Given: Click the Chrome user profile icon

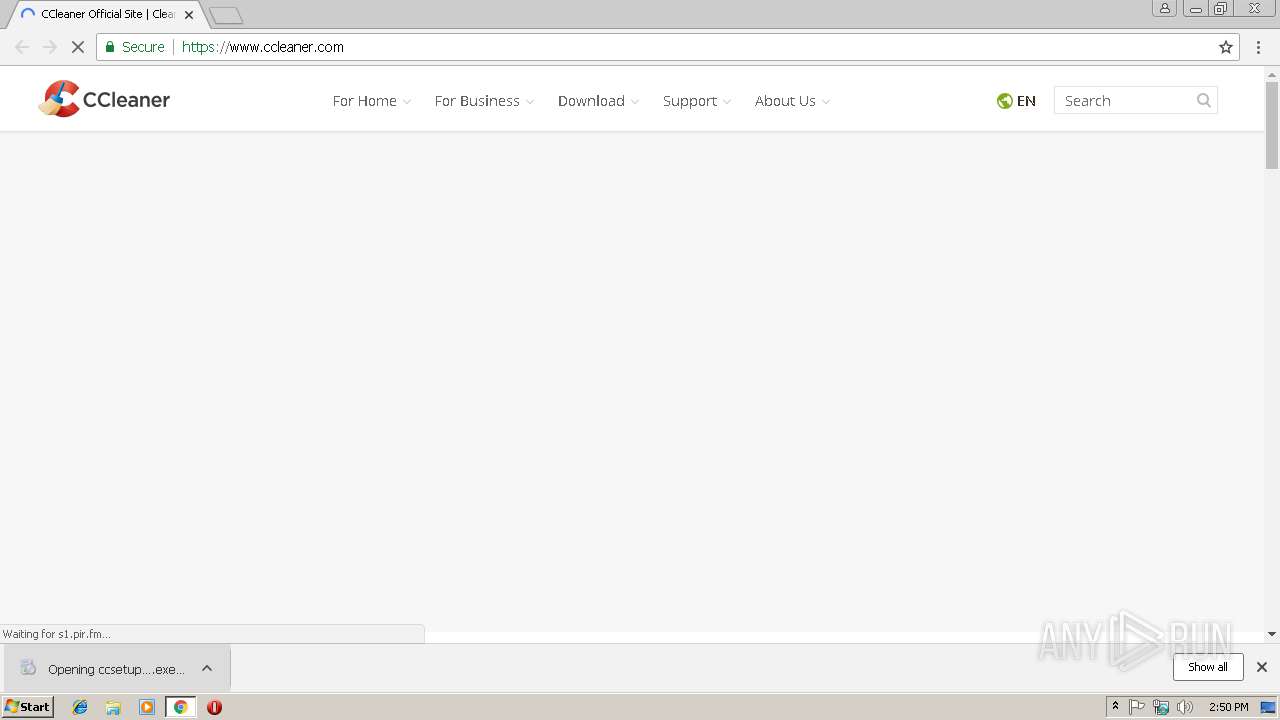Looking at the screenshot, I should [1165, 8].
